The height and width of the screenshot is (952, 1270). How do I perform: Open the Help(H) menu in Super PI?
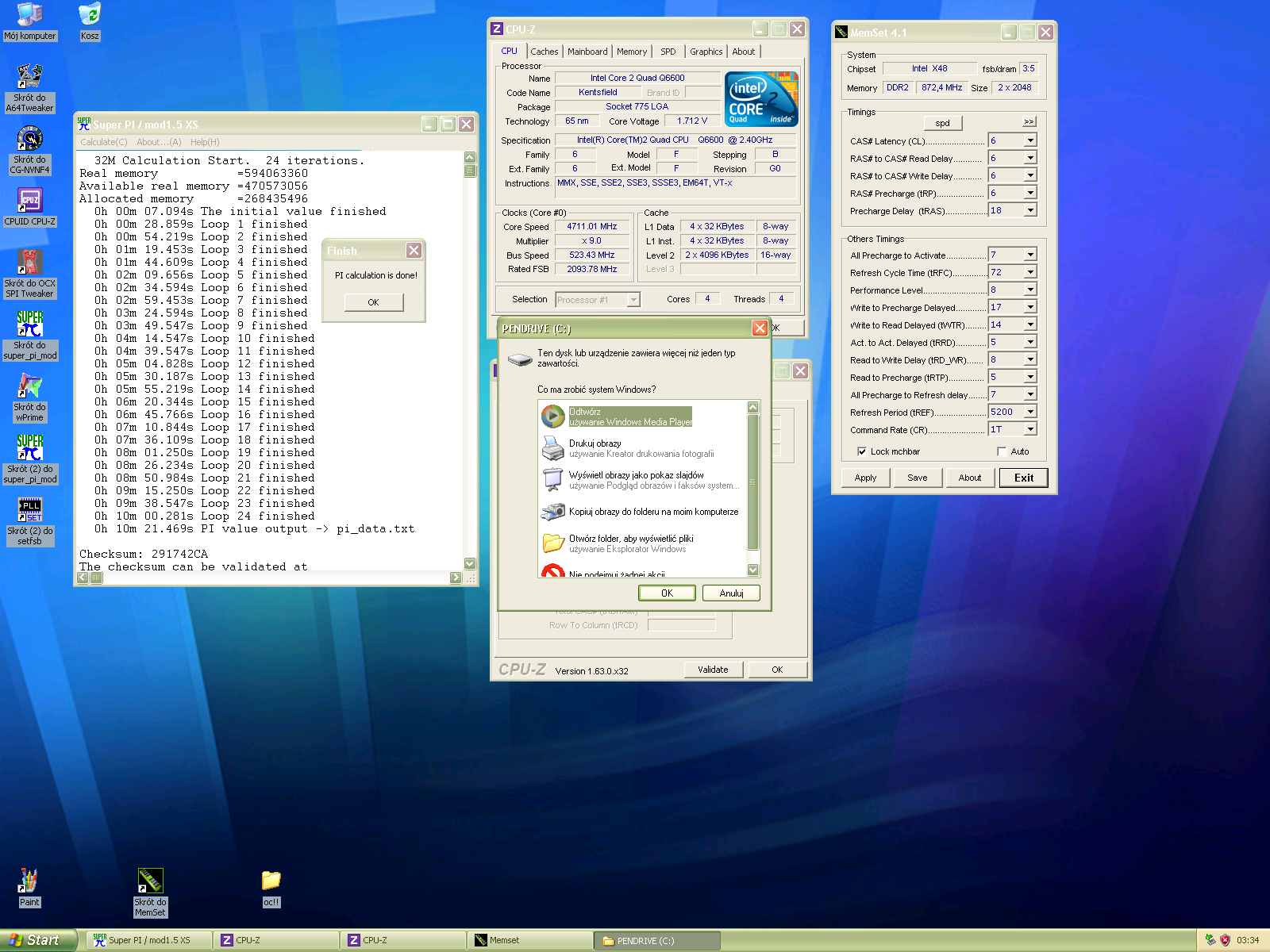[x=204, y=142]
